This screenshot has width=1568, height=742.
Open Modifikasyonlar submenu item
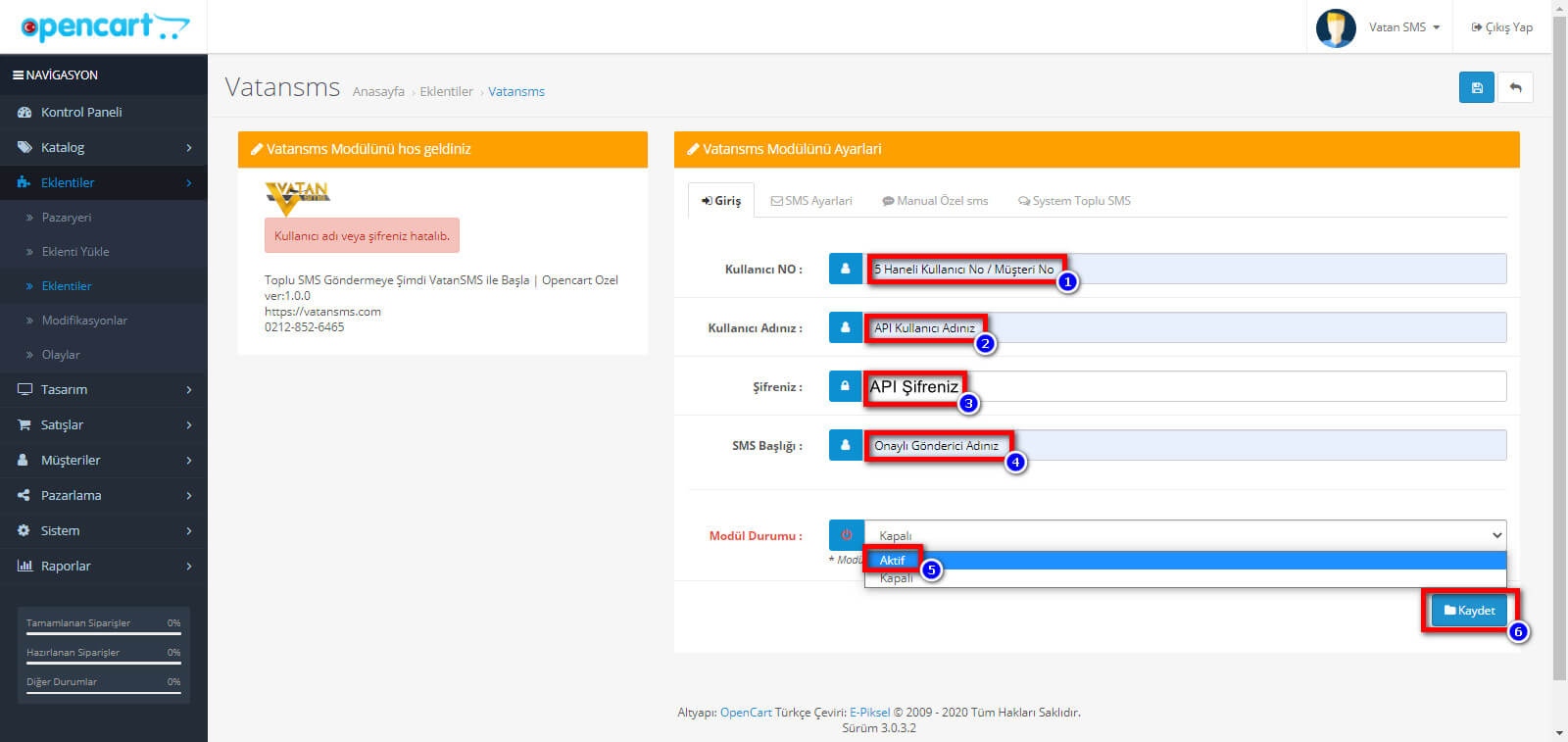(x=104, y=321)
